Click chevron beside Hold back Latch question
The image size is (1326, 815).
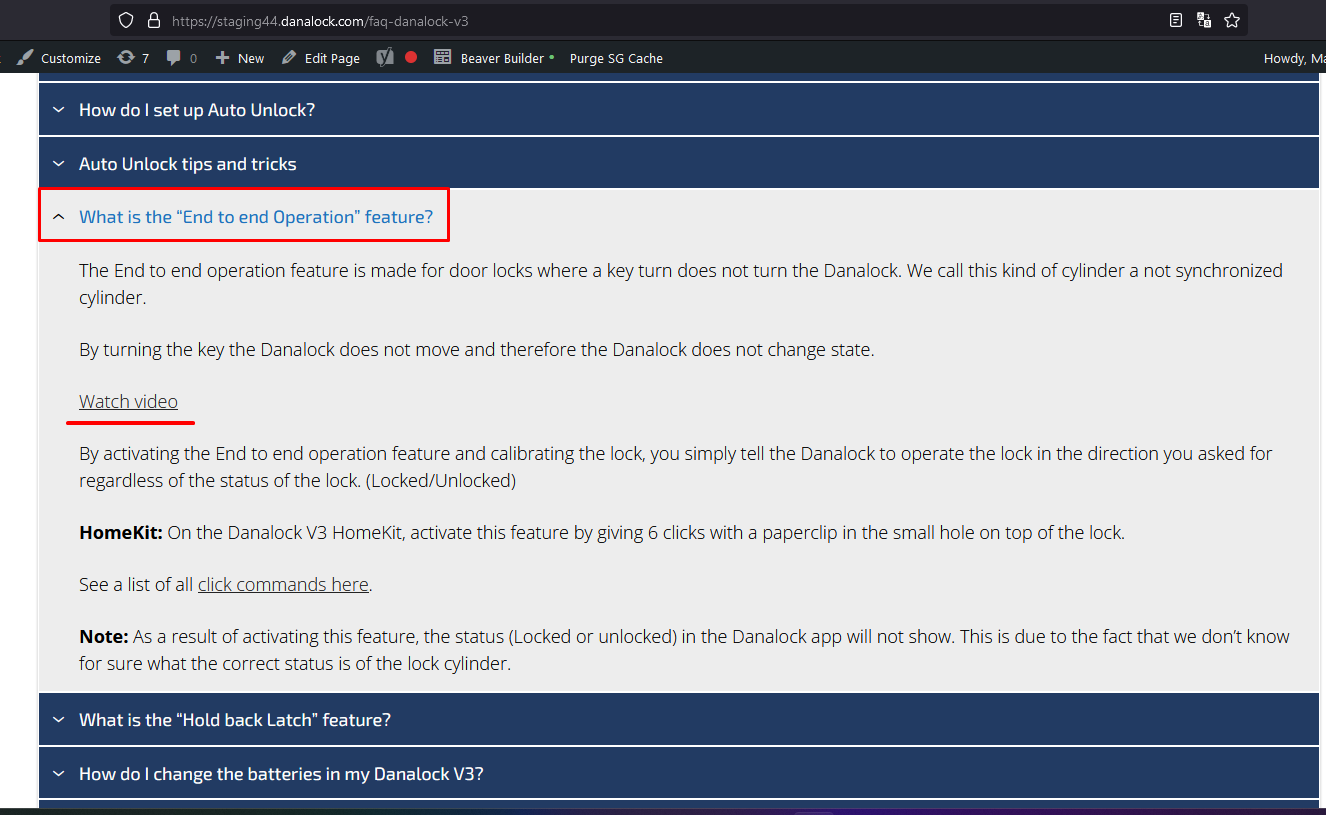tap(58, 720)
